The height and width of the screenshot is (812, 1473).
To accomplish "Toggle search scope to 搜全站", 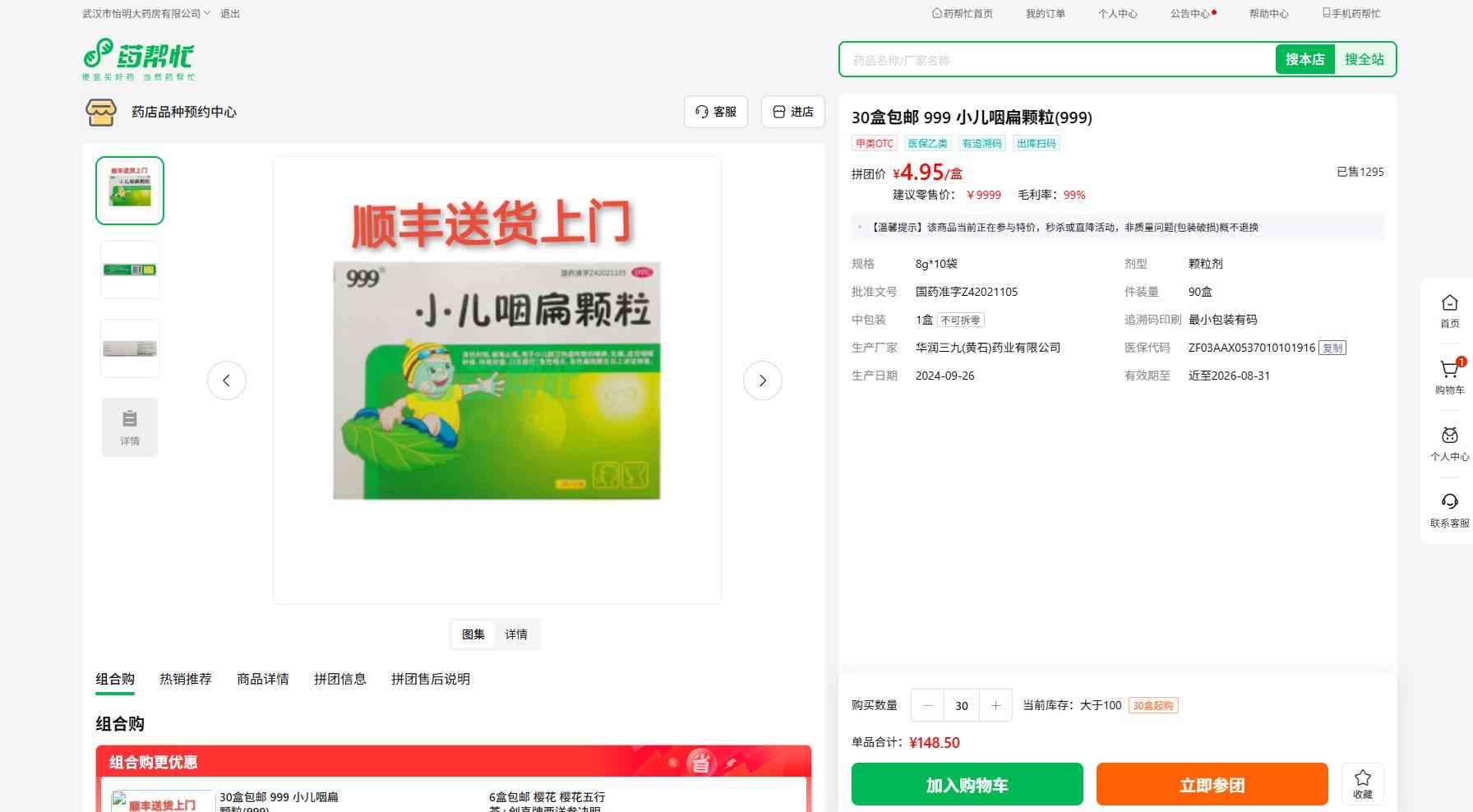I will 1364,59.
